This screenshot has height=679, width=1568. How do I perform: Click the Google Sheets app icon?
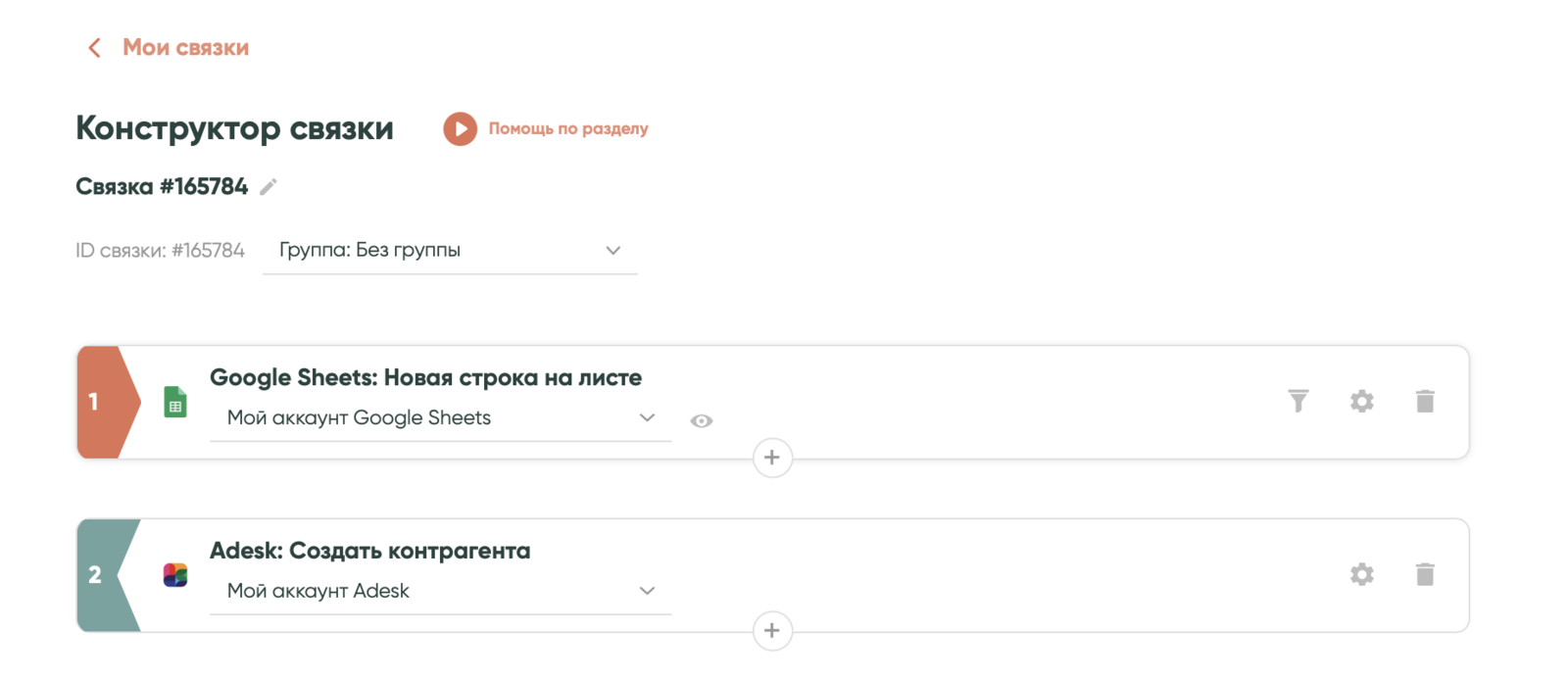(x=175, y=402)
